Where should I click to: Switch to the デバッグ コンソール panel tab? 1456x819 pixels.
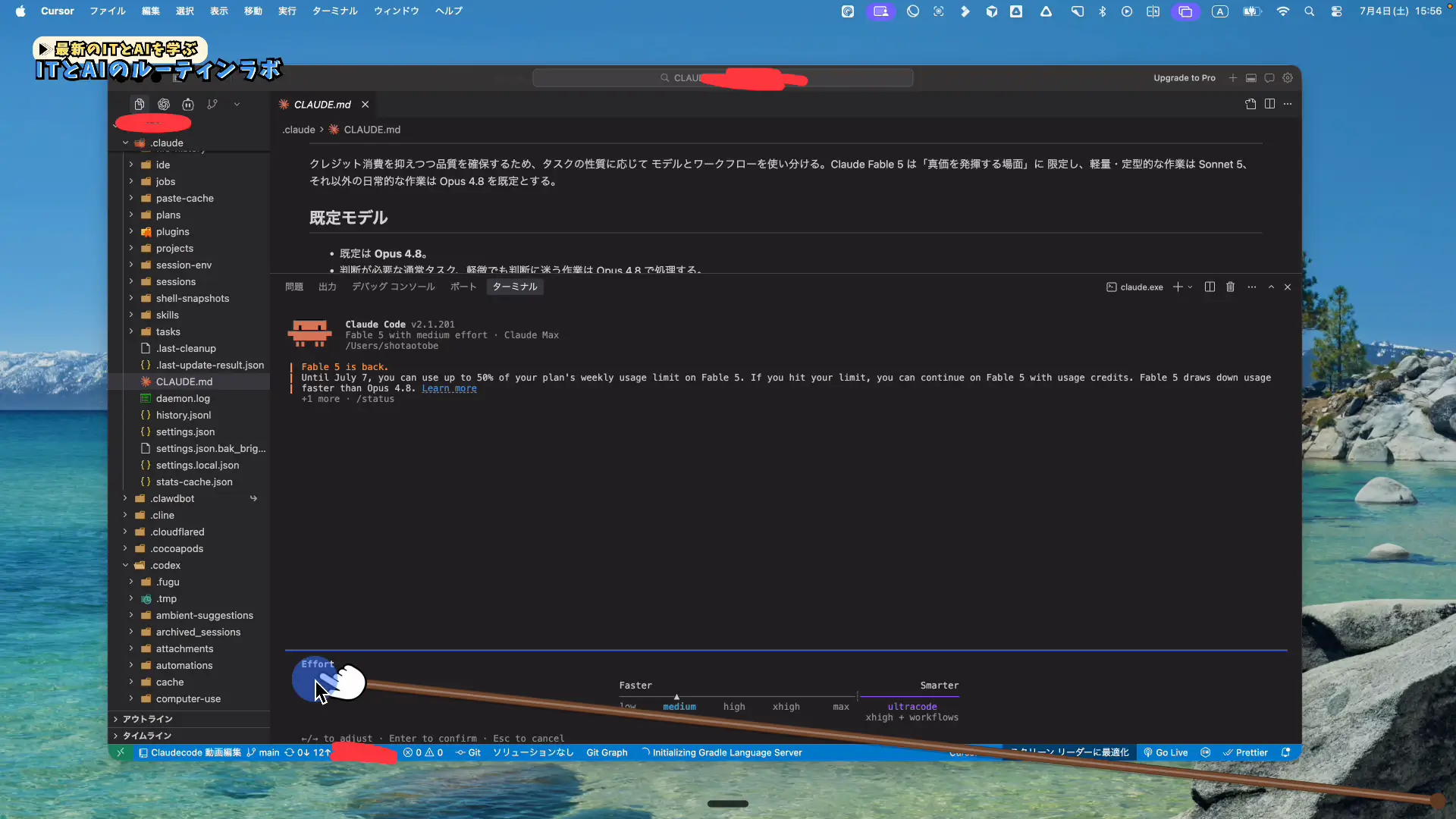pos(394,287)
